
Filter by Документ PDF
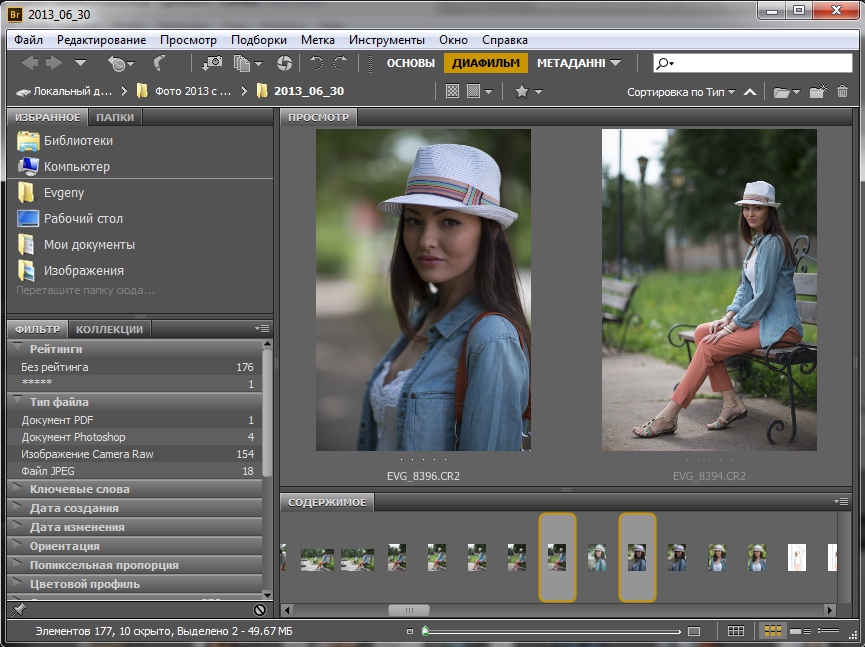point(136,420)
